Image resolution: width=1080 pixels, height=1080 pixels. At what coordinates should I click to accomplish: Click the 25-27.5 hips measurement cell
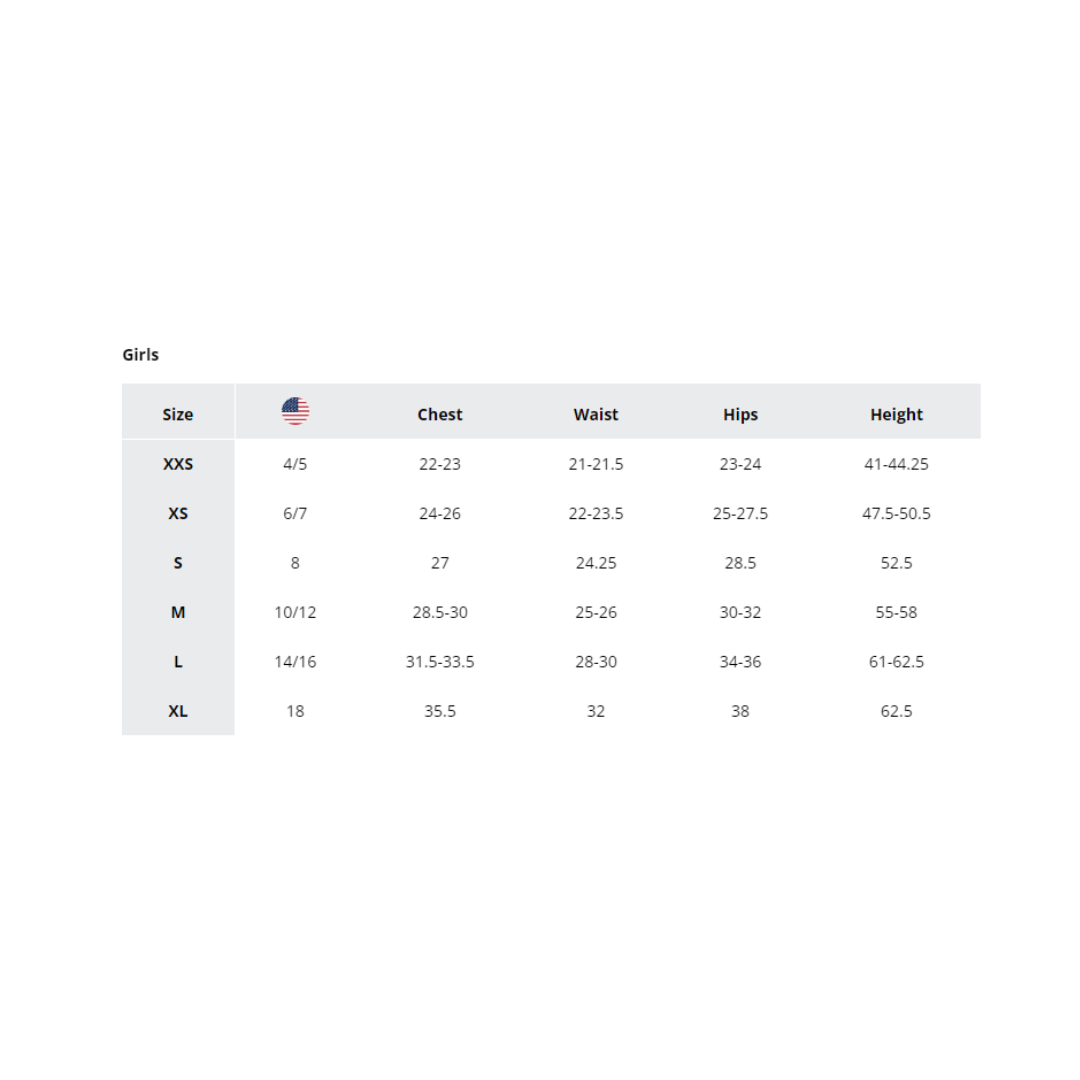click(x=740, y=513)
